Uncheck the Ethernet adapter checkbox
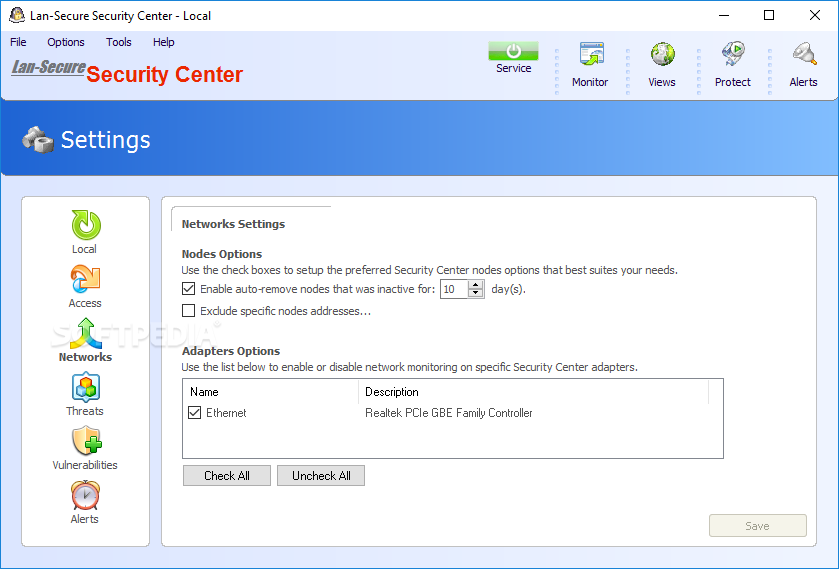The image size is (839, 569). click(x=194, y=413)
